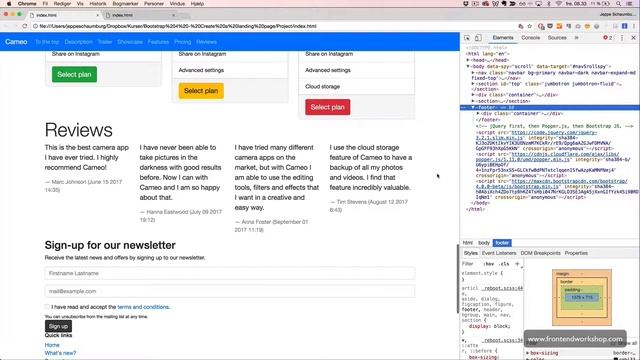Add a new style rule plus icon

[517, 264]
